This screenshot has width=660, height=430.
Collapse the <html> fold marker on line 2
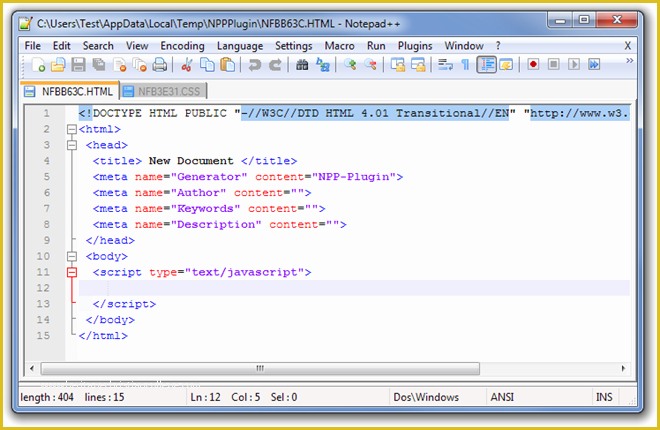tap(71, 129)
